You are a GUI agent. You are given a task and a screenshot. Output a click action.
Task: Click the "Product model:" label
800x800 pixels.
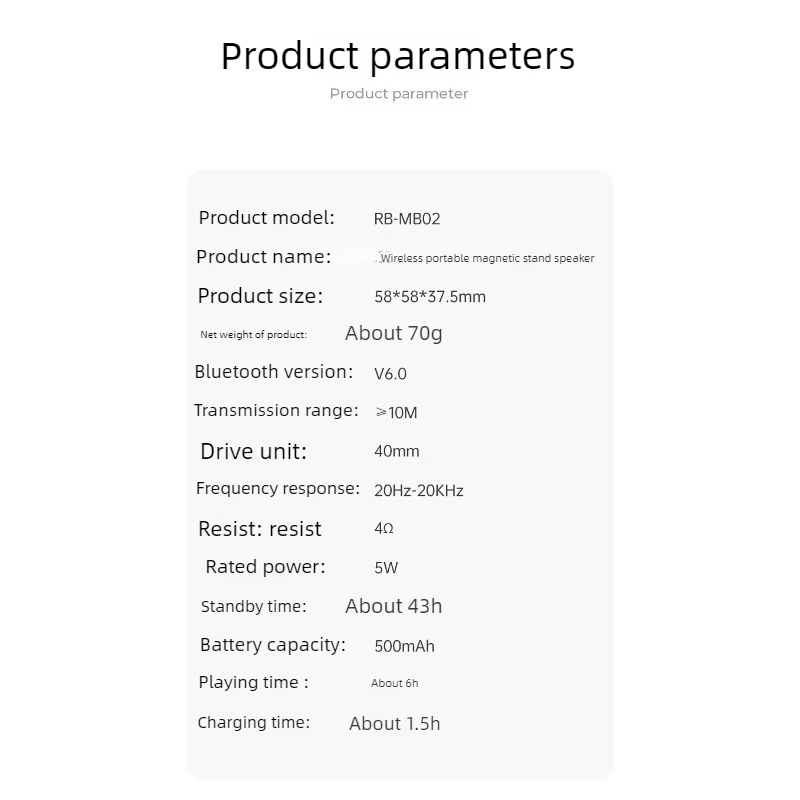266,218
